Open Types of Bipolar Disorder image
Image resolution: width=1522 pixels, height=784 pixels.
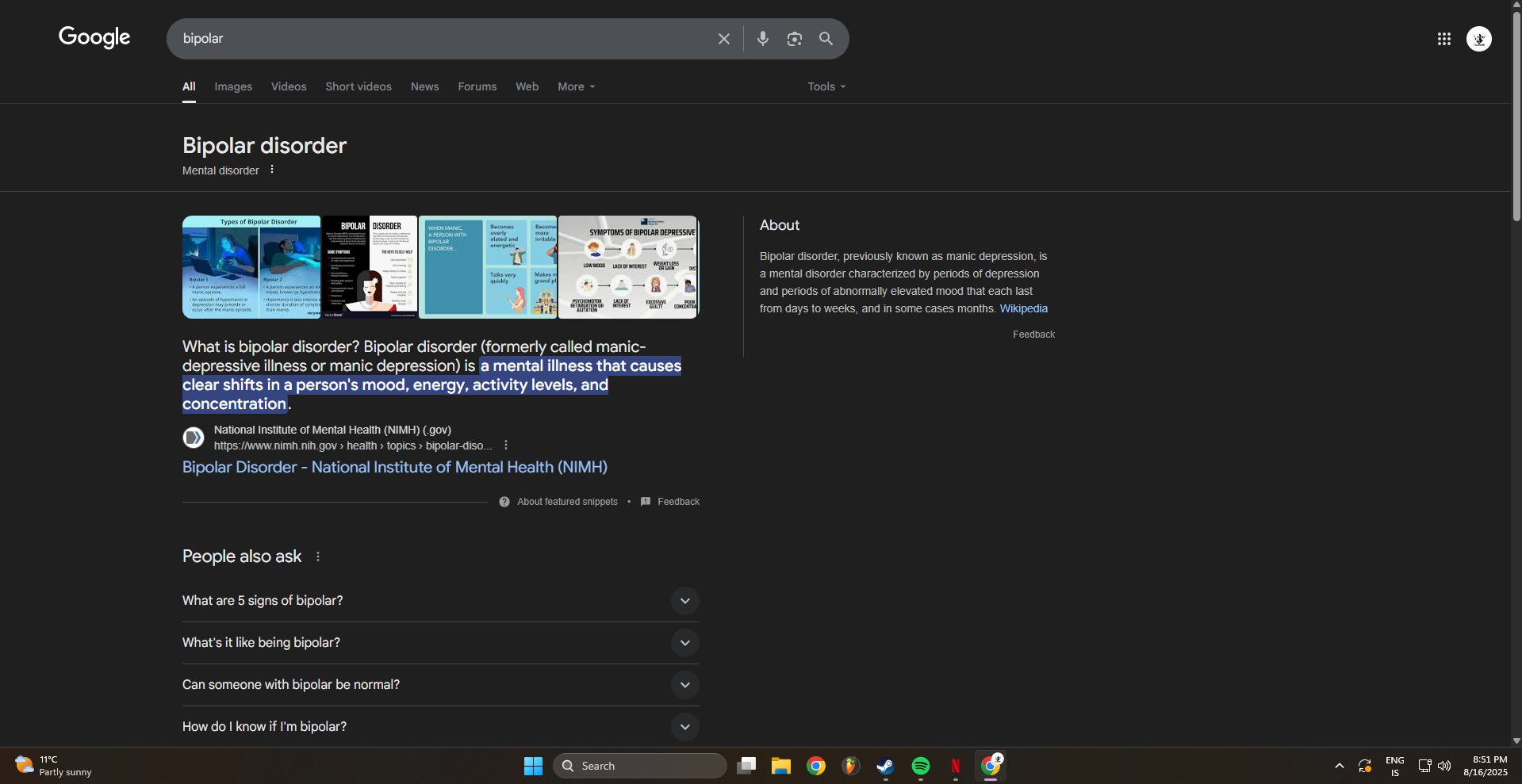251,267
